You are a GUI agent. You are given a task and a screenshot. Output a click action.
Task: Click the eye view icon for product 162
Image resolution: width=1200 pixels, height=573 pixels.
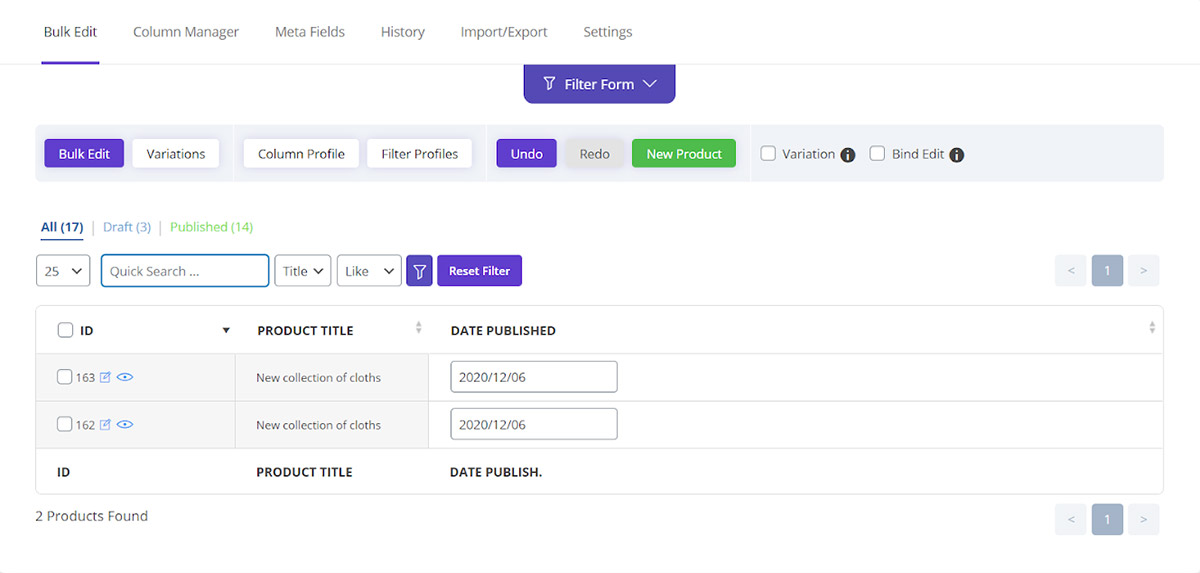125,425
